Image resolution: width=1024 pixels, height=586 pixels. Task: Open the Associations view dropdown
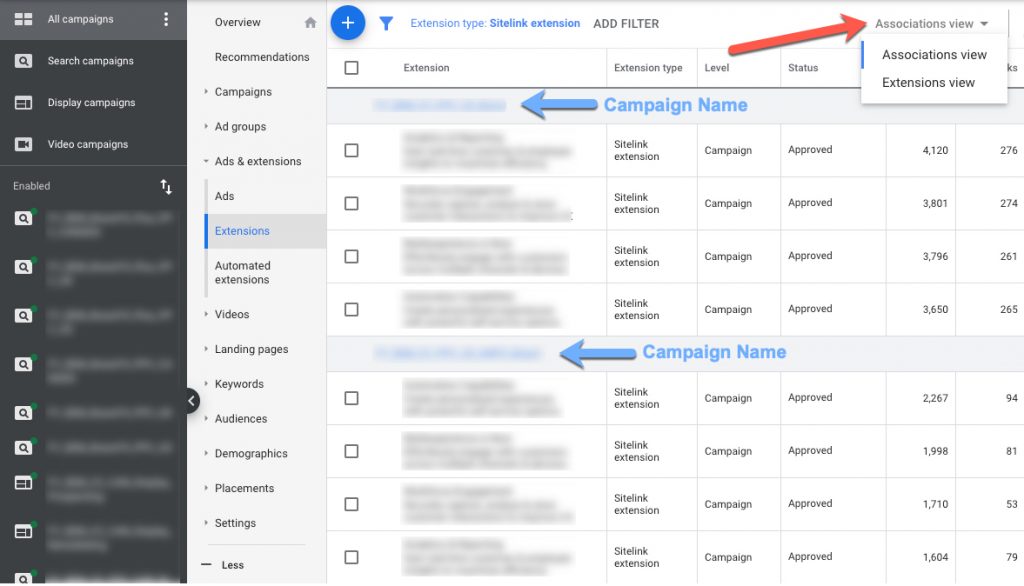931,24
